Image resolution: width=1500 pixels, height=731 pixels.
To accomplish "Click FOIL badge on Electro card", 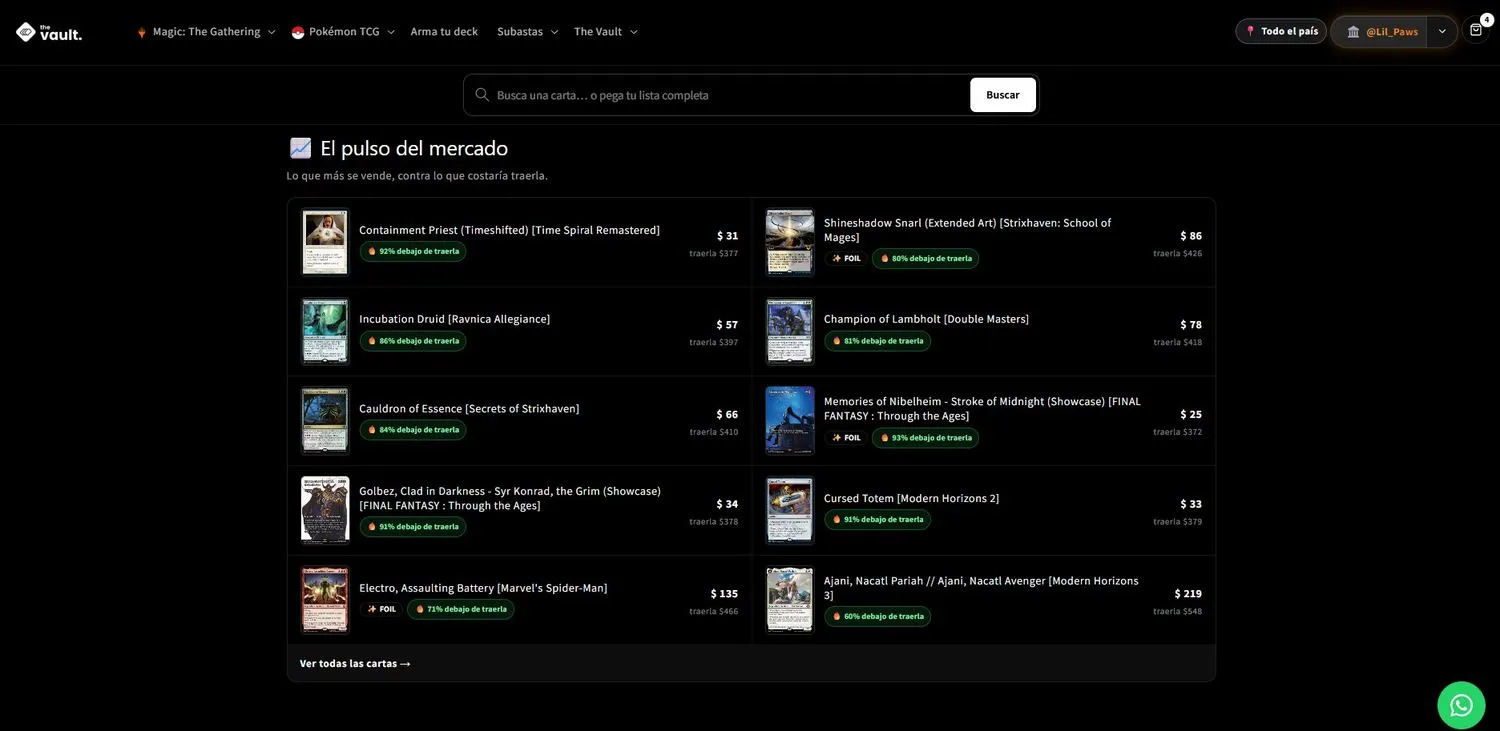I will pos(382,609).
